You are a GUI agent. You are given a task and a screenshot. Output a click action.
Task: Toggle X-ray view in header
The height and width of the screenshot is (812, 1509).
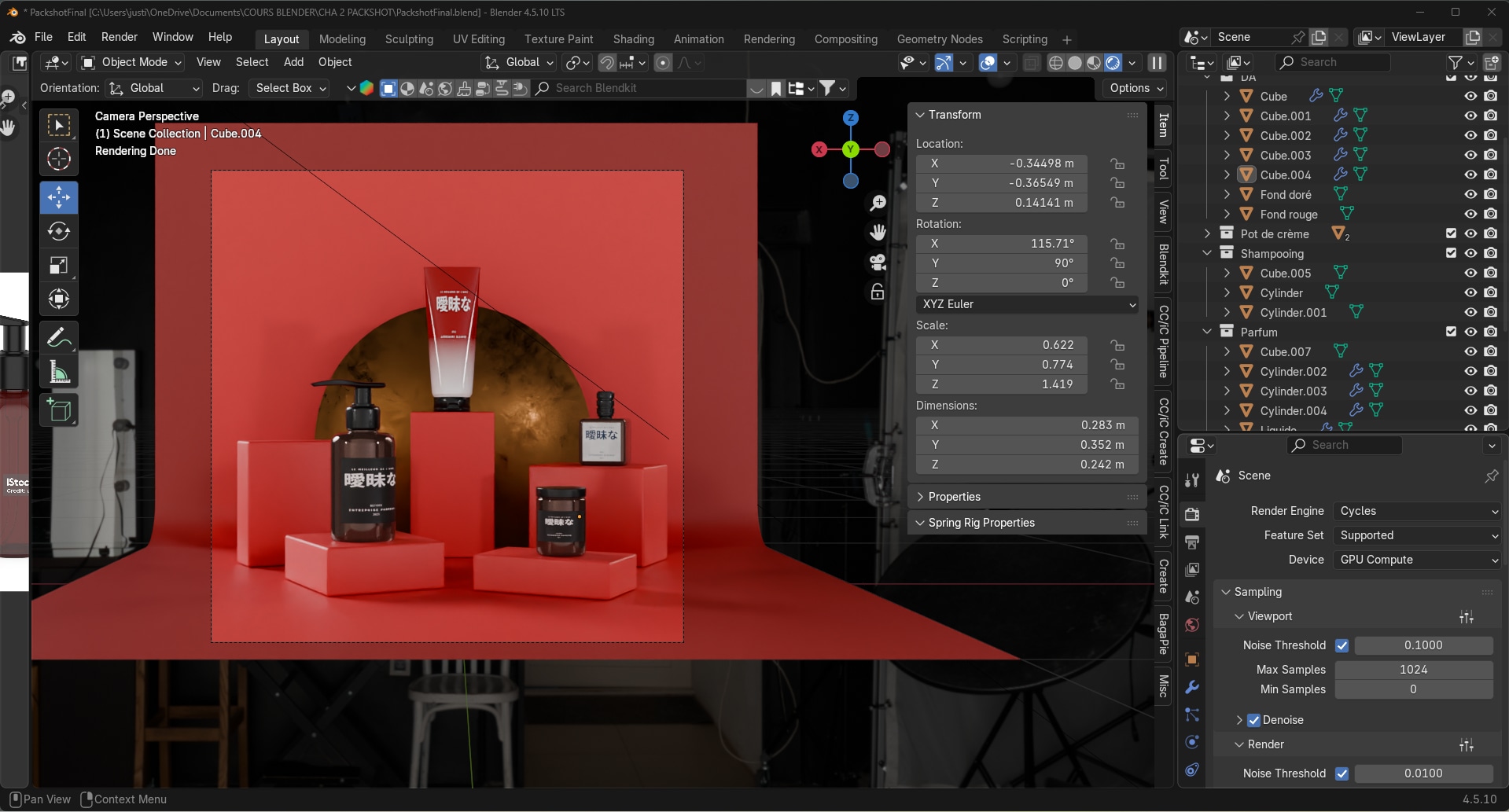tap(1031, 63)
